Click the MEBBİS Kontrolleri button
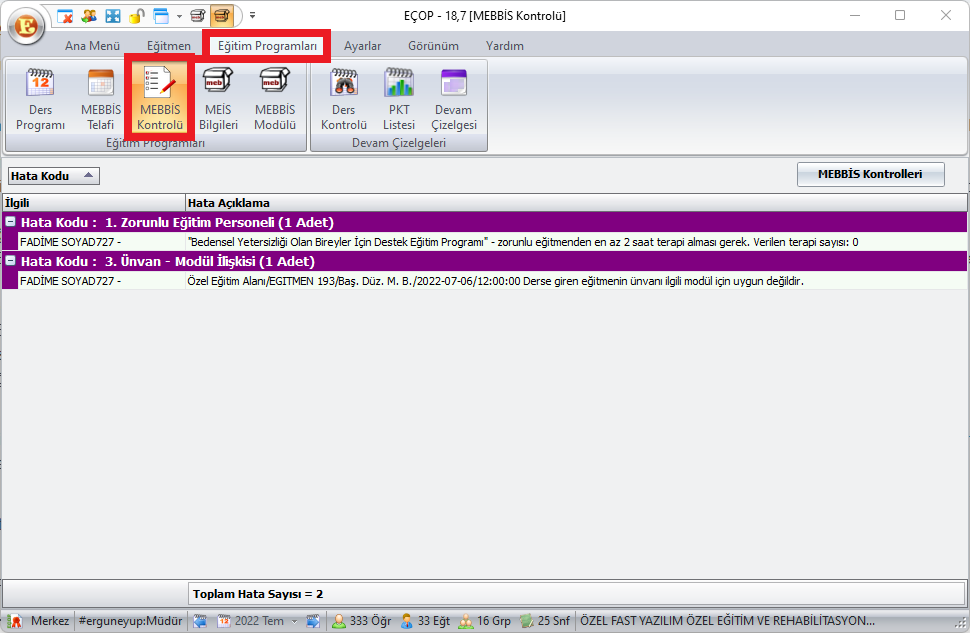This screenshot has height=633, width=970. tap(870, 174)
